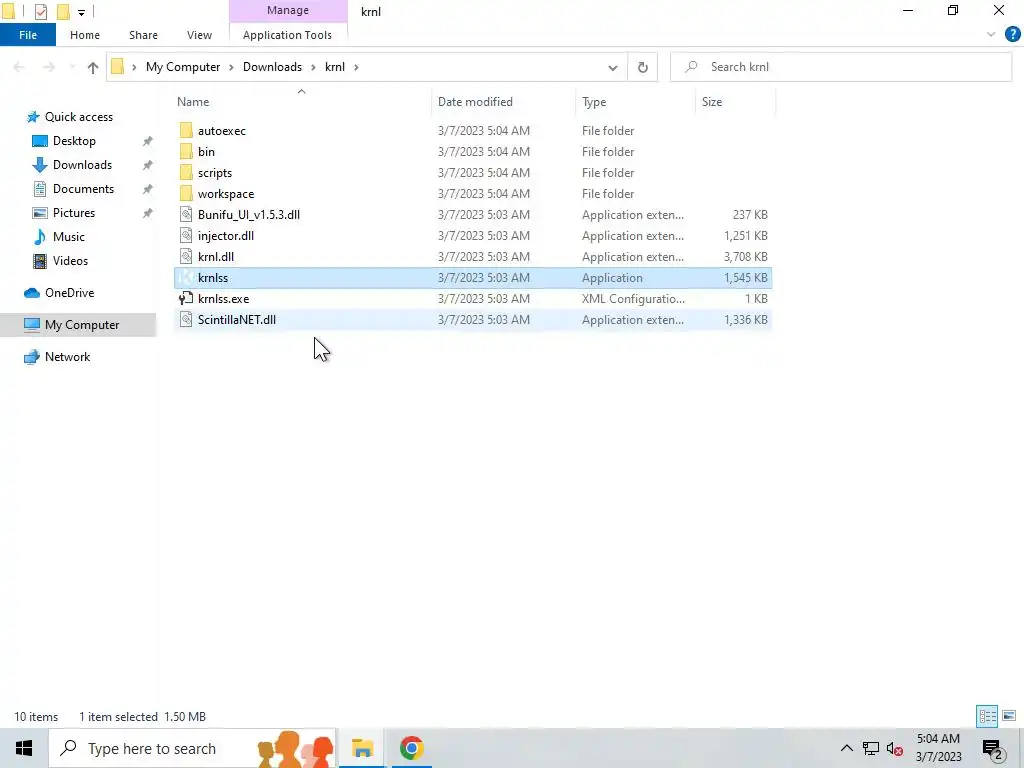1024x768 pixels.
Task: Select the workspace folder icon
Action: [186, 194]
